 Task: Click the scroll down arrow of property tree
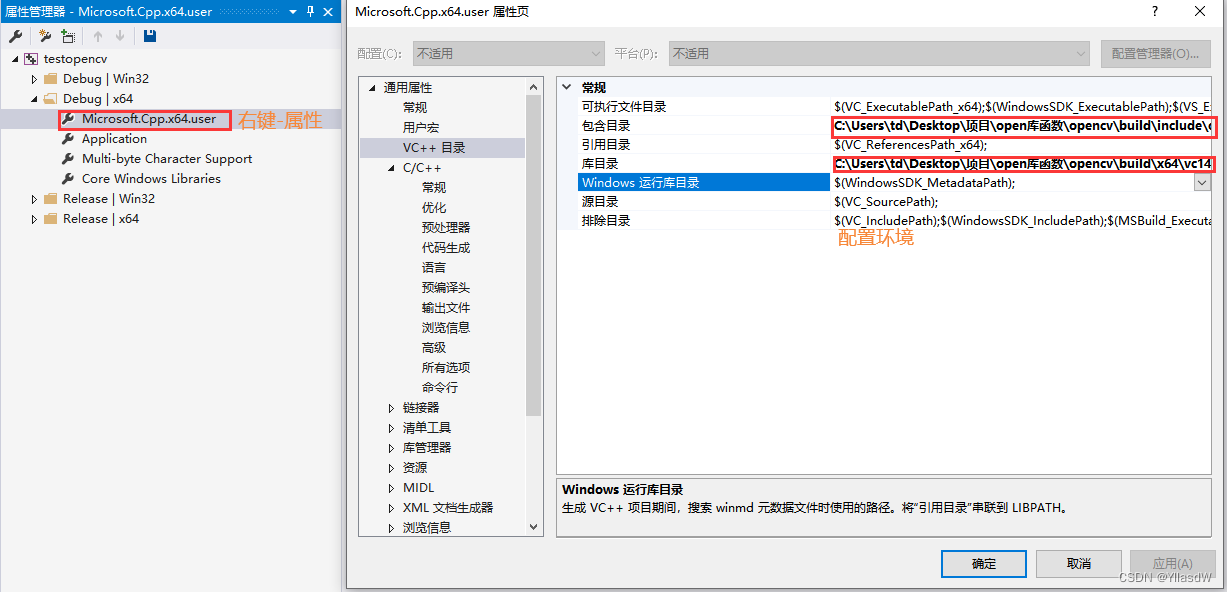[534, 525]
